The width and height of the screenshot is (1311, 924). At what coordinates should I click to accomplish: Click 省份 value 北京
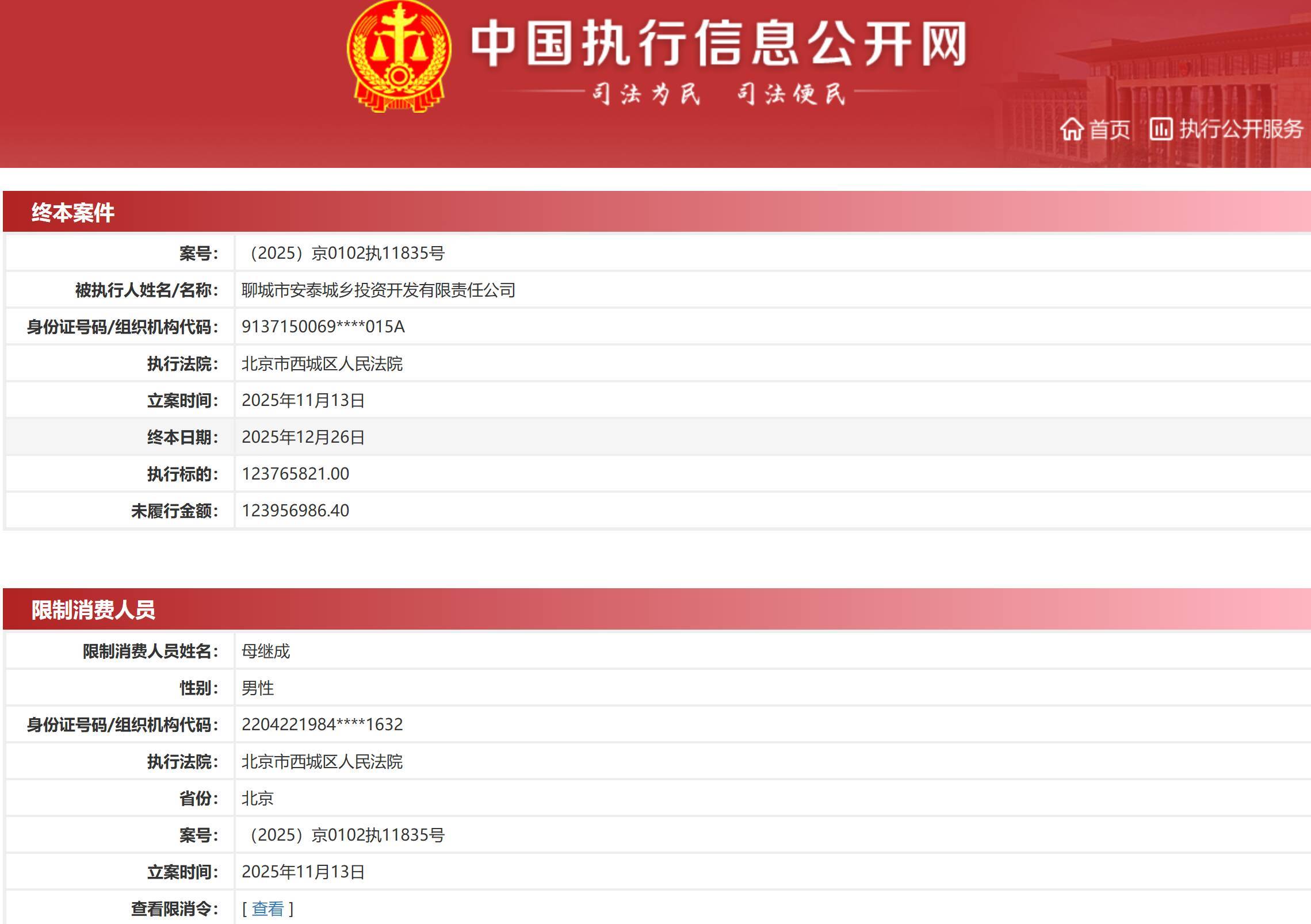[258, 798]
